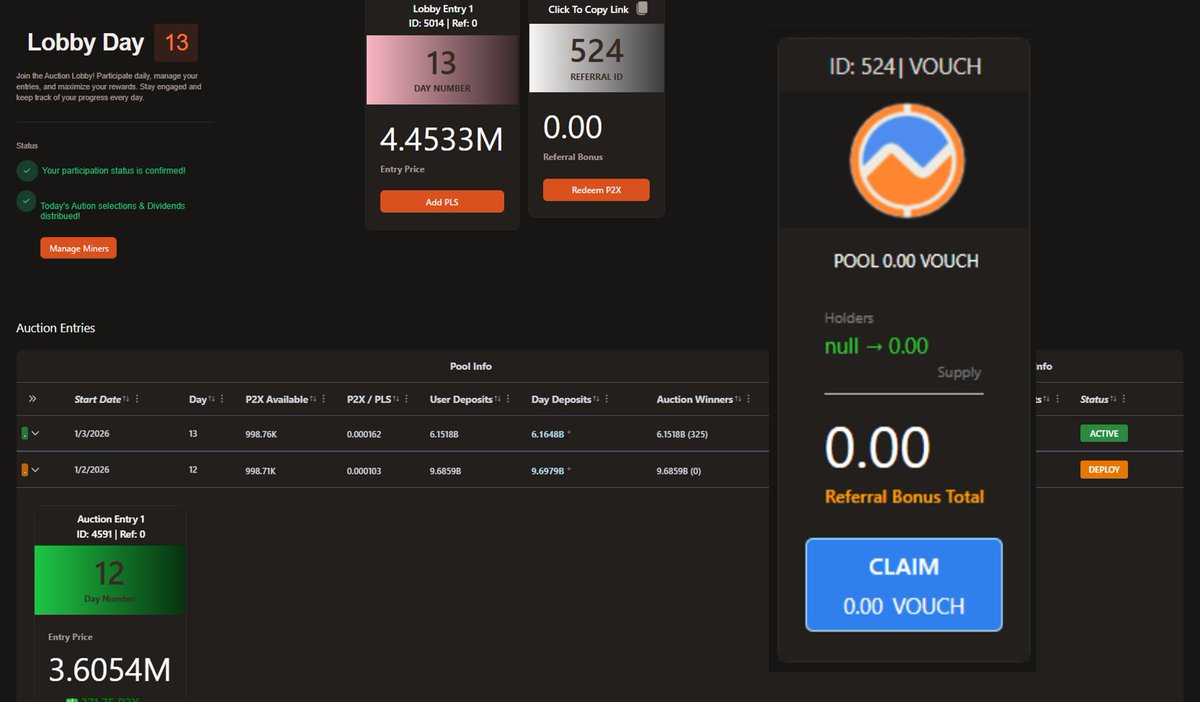The image size is (1200, 702).
Task: Open Day Deposits column options menu
Action: (609, 399)
